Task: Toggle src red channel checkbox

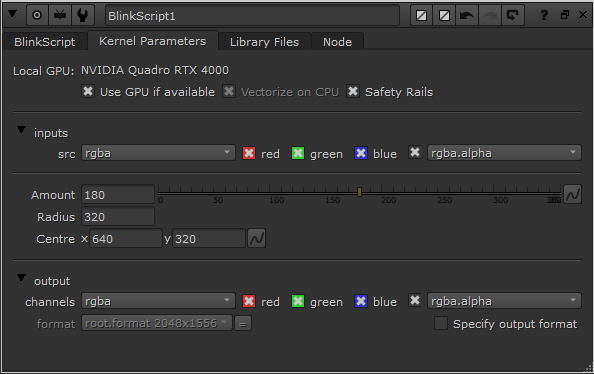Action: (x=249, y=153)
